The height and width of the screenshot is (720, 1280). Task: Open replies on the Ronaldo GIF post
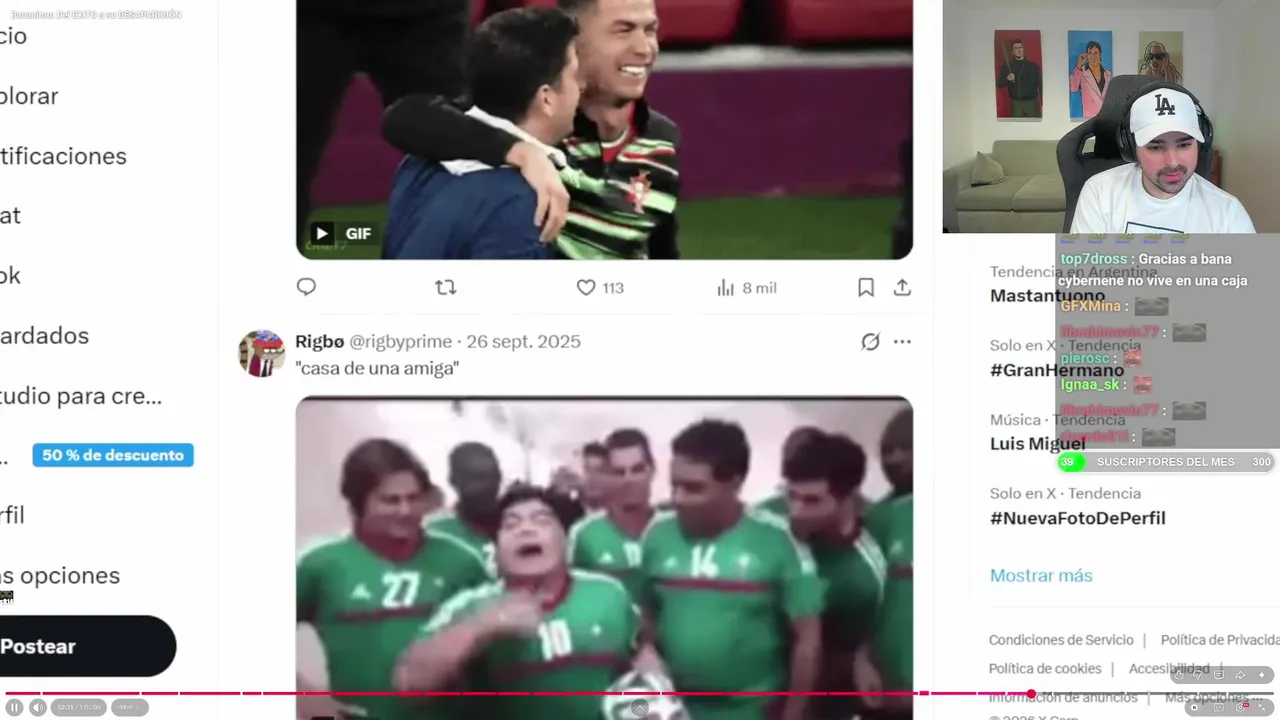pyautogui.click(x=306, y=287)
